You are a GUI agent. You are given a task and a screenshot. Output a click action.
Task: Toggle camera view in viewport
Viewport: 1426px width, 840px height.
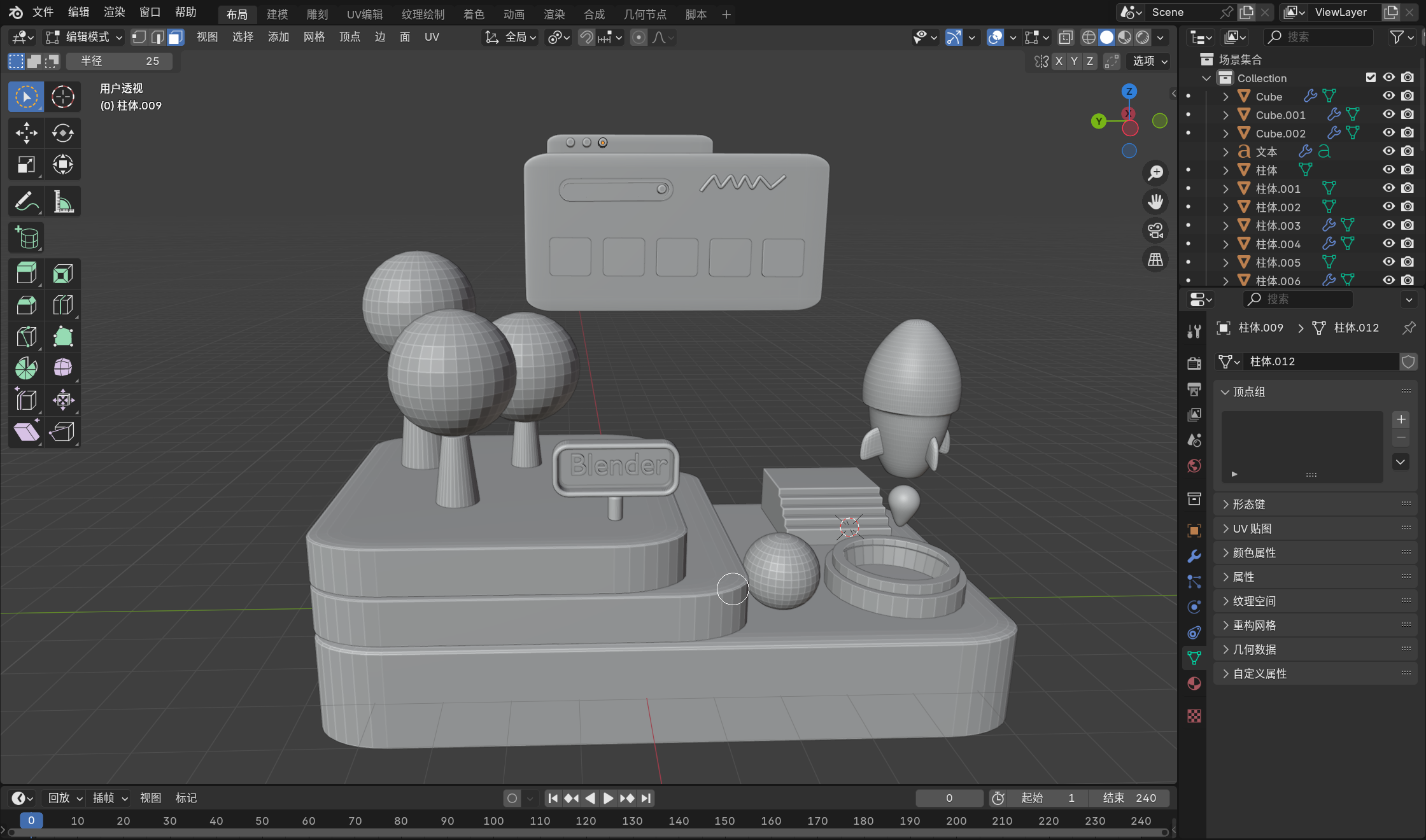click(x=1155, y=230)
